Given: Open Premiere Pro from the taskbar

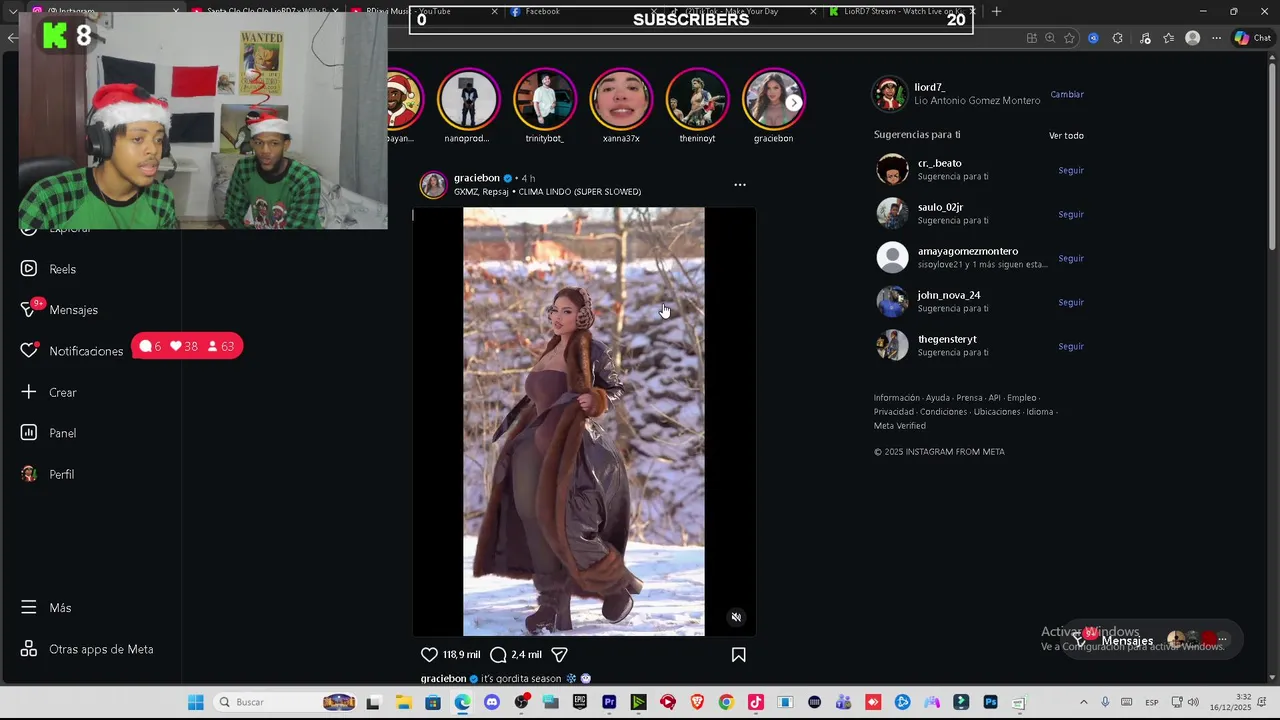Looking at the screenshot, I should pos(609,702).
